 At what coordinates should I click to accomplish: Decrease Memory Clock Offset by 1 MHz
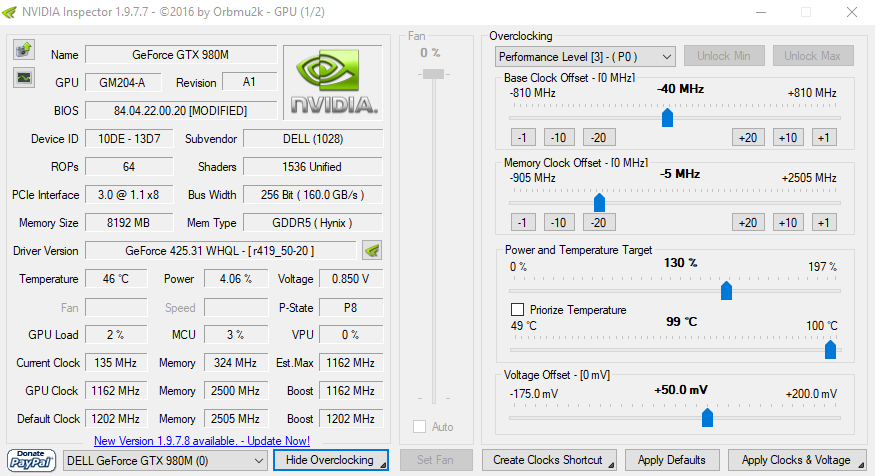[x=523, y=223]
